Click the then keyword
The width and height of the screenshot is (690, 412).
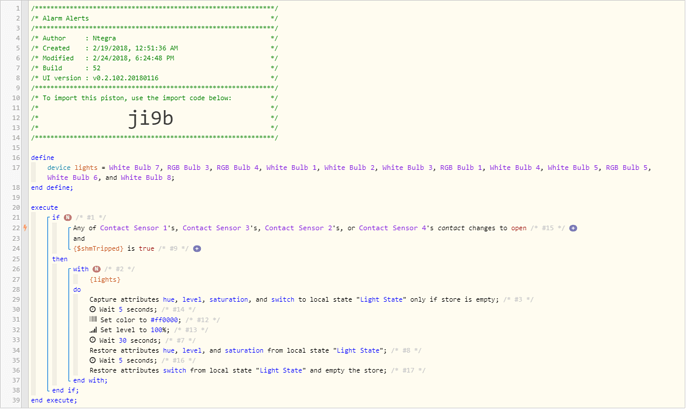point(60,260)
